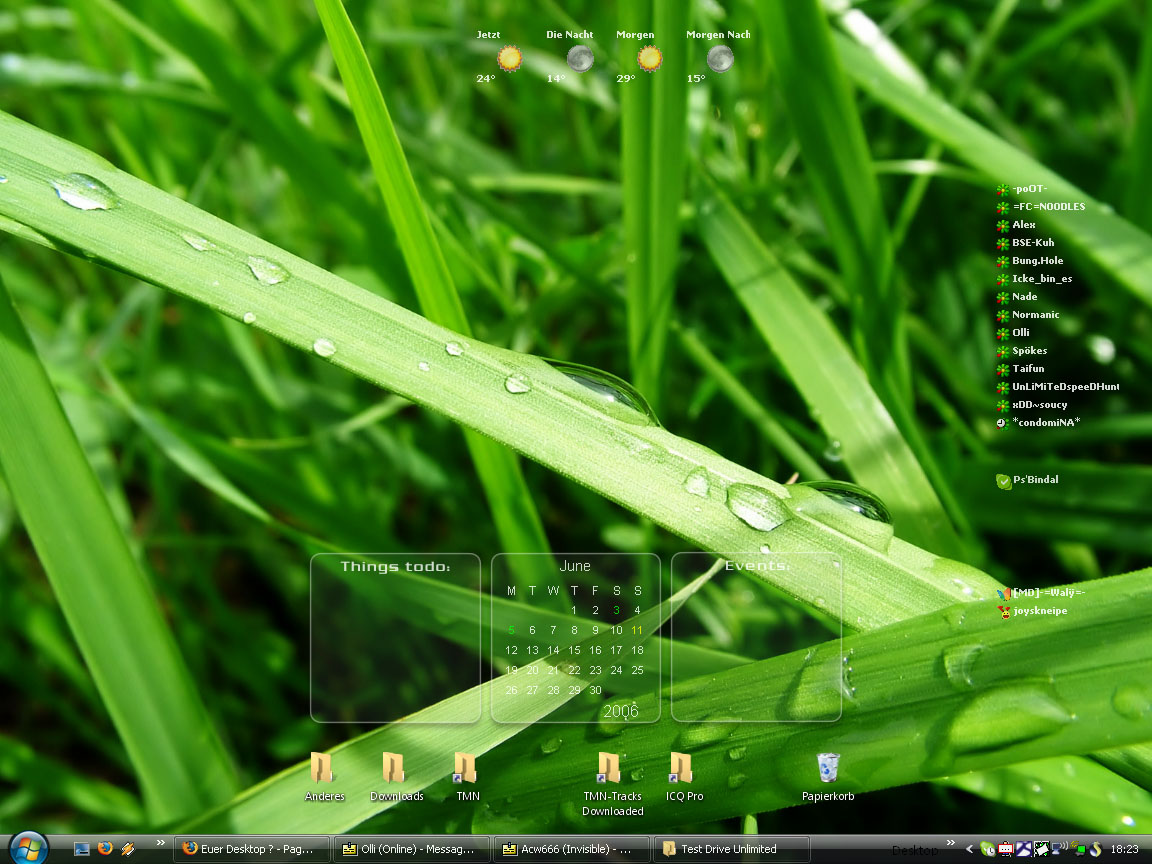
Task: Open the Test Drive Unlimited taskbar window
Action: (x=730, y=849)
